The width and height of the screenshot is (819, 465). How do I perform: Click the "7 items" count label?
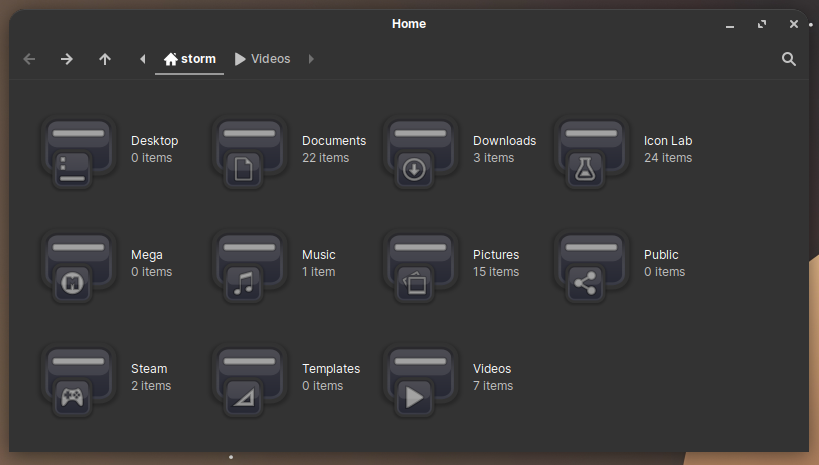(x=493, y=386)
